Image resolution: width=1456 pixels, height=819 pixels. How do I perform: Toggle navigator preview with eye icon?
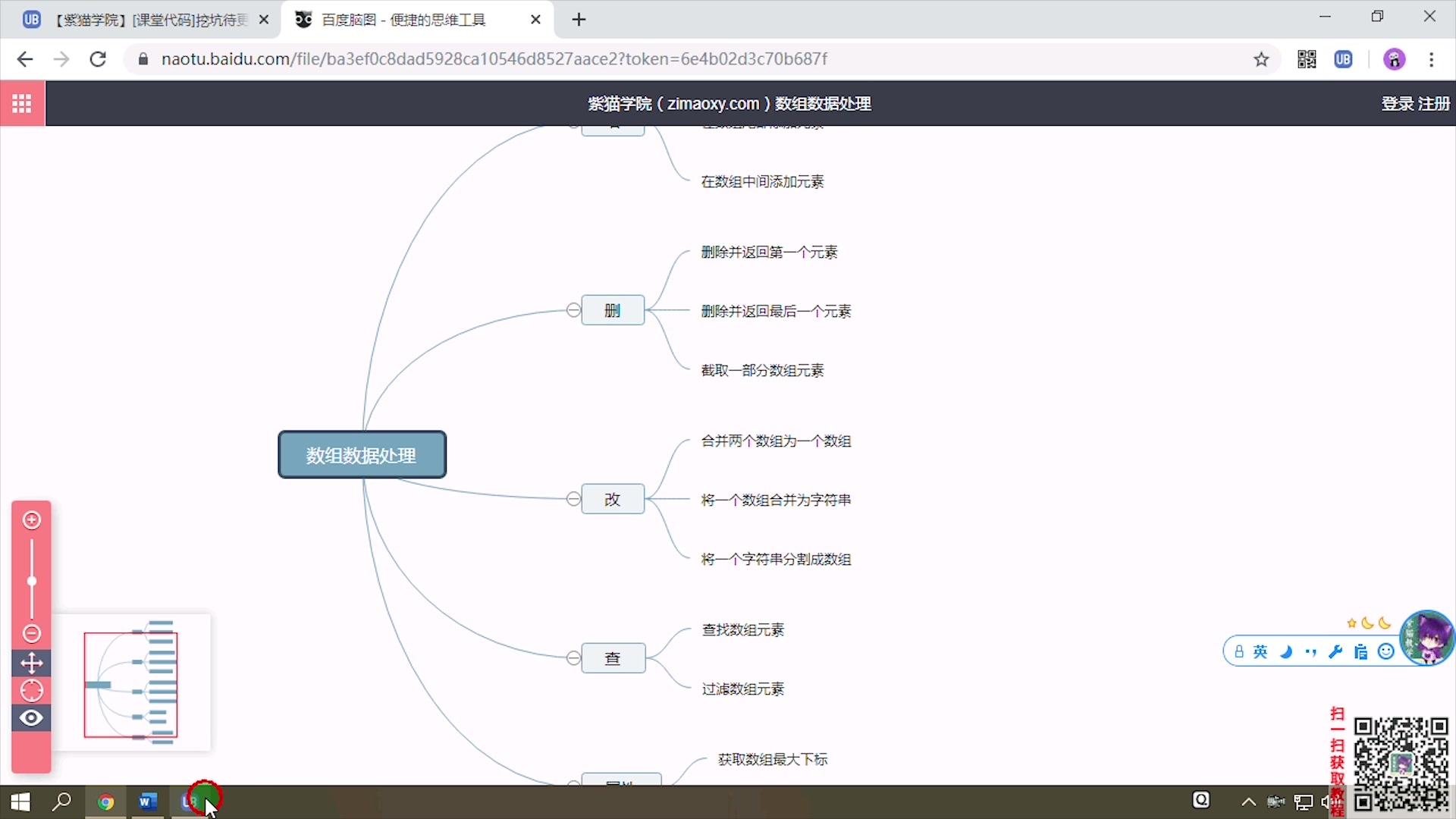click(x=32, y=718)
